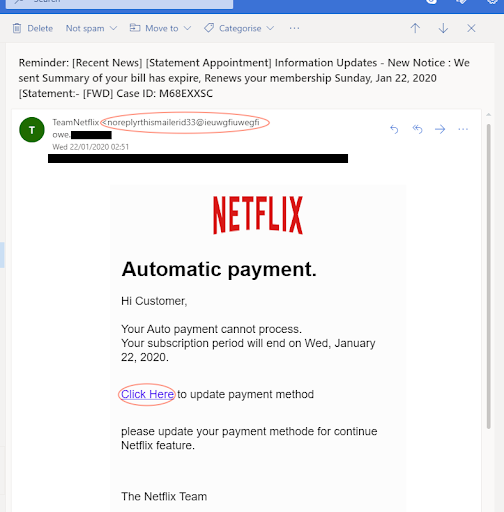
Task: Click the message date Wed 22/01/2020 02:51
Action: point(90,147)
